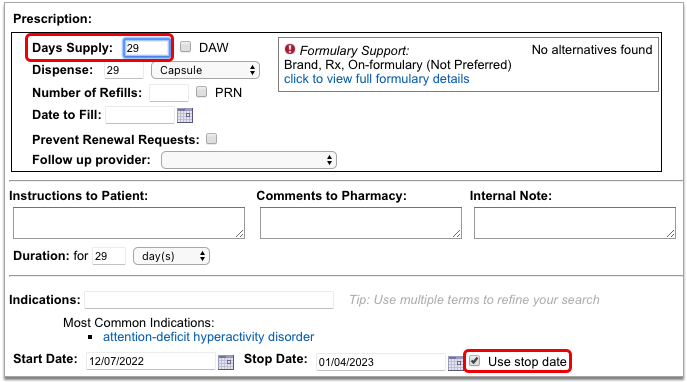Screen dimensions: 687x382
Task: Click the Indications search field
Action: [209, 300]
